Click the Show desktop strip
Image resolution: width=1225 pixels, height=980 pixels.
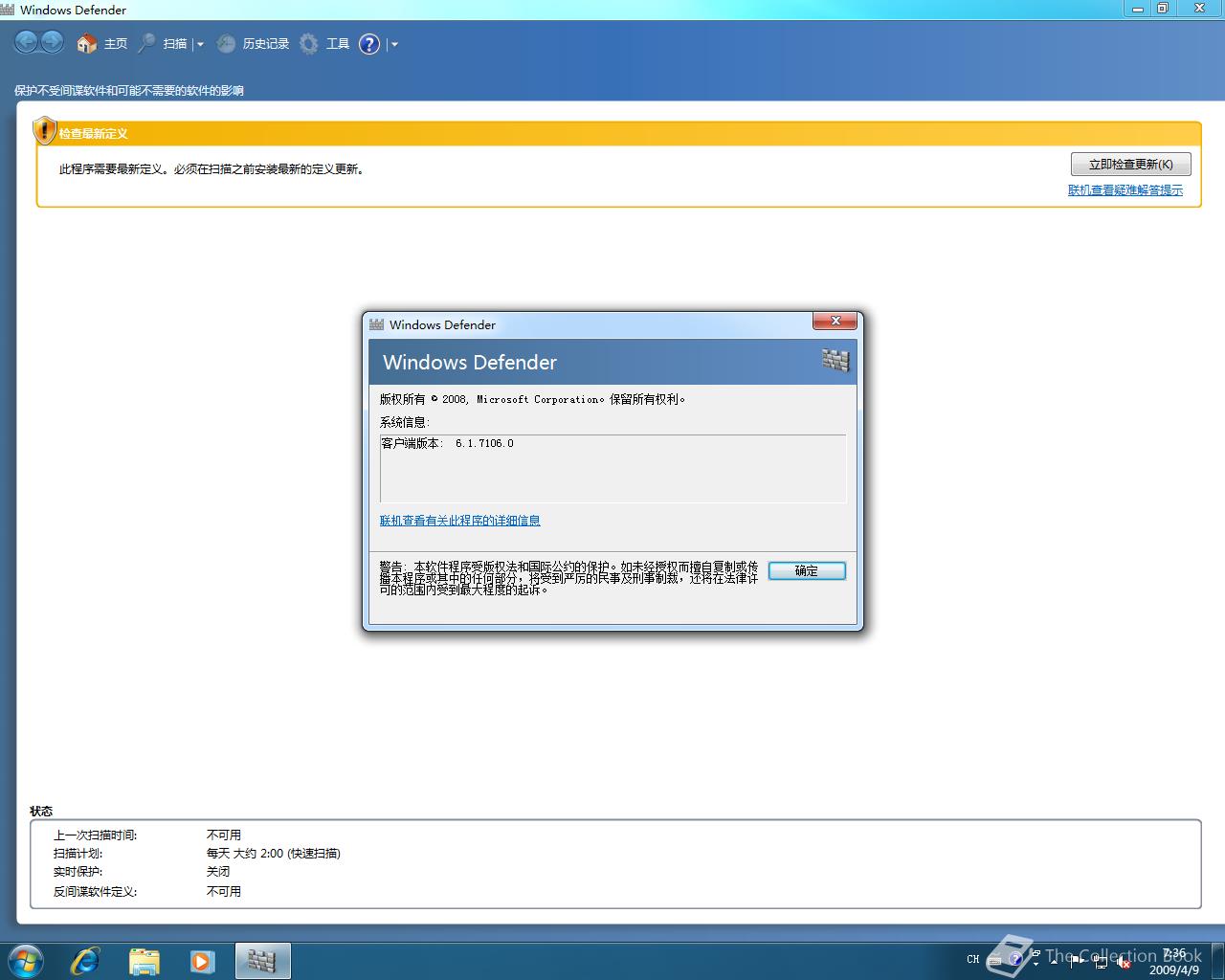click(x=1218, y=961)
